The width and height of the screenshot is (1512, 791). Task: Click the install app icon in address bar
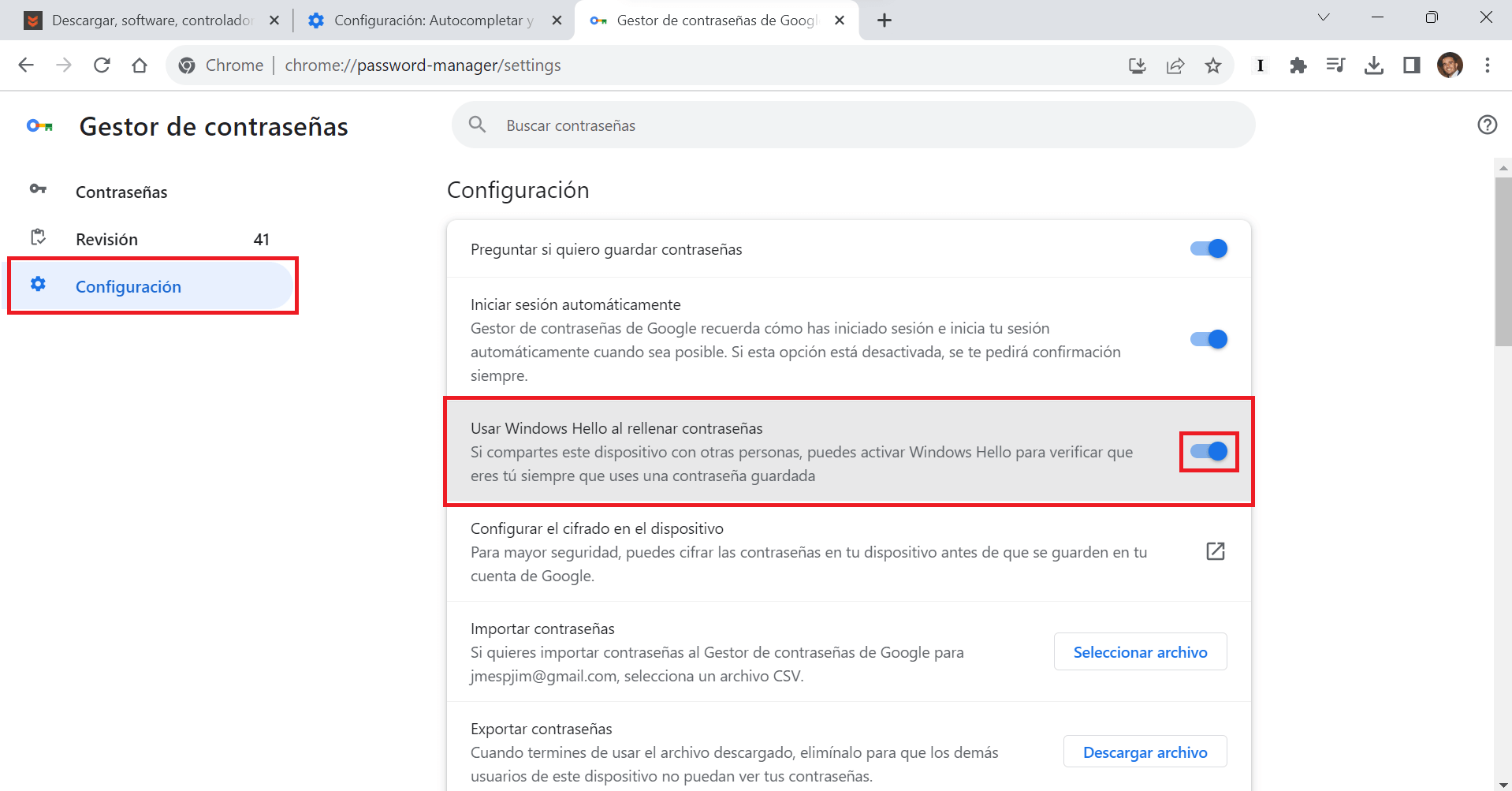(x=1137, y=65)
